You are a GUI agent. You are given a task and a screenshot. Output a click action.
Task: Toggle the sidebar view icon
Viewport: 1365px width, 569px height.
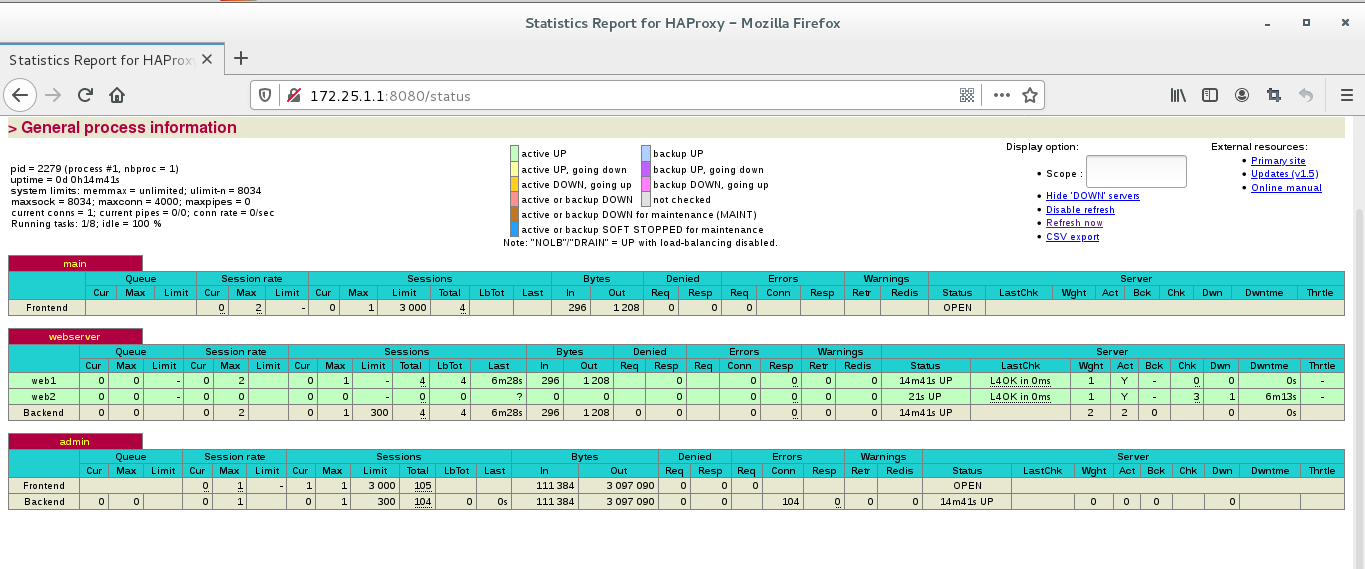(1210, 95)
